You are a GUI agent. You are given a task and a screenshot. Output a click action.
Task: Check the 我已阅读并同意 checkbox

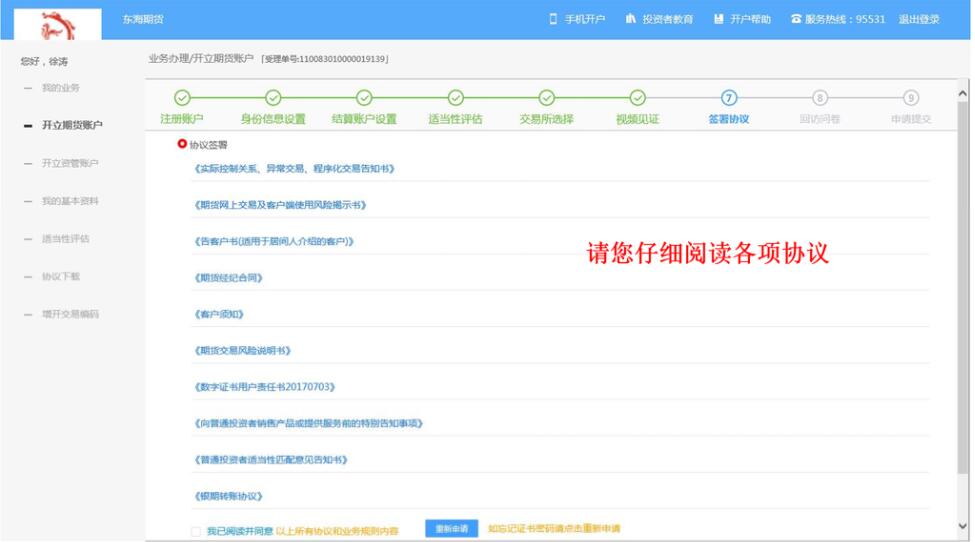(196, 531)
